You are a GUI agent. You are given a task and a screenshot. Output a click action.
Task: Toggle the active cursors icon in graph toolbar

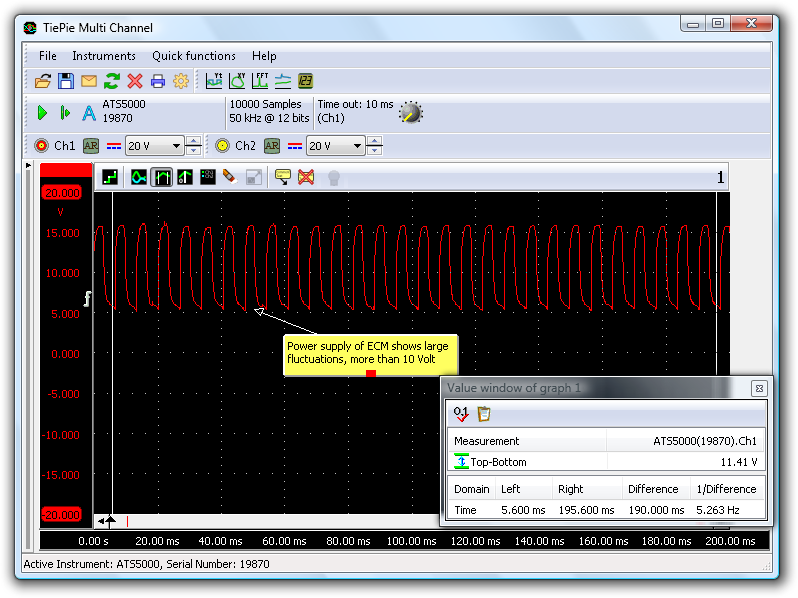(162, 177)
